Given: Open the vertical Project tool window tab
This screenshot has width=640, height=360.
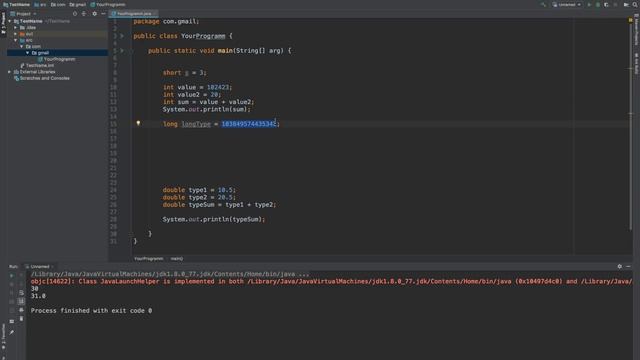Looking at the screenshot, I should click(3, 24).
